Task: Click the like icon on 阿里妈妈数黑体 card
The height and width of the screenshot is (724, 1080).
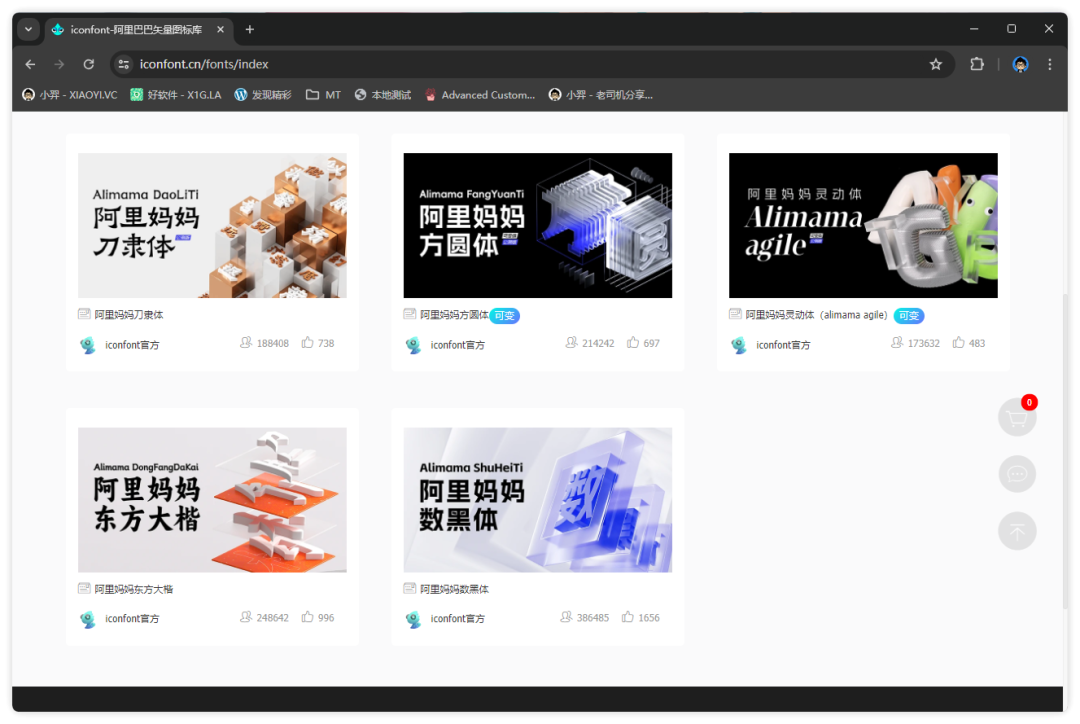Action: pos(627,617)
